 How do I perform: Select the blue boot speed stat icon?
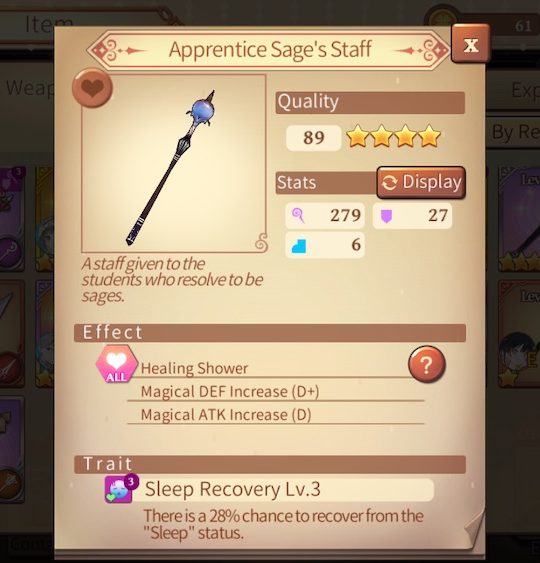(x=299, y=246)
